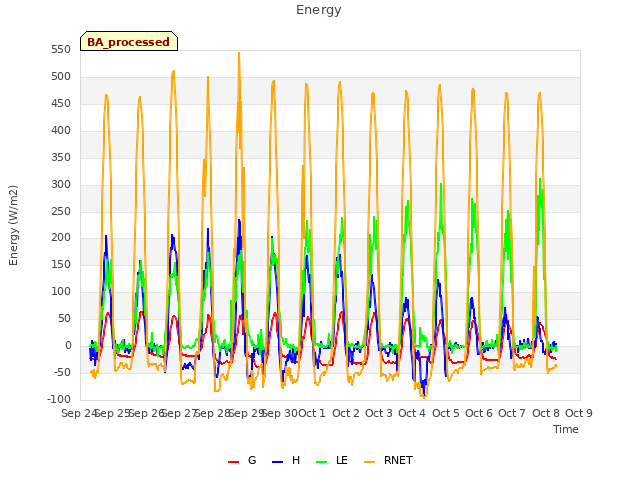The image size is (640, 480).
Task: Click the Energy (W/m2) axis label
Action: tap(13, 225)
